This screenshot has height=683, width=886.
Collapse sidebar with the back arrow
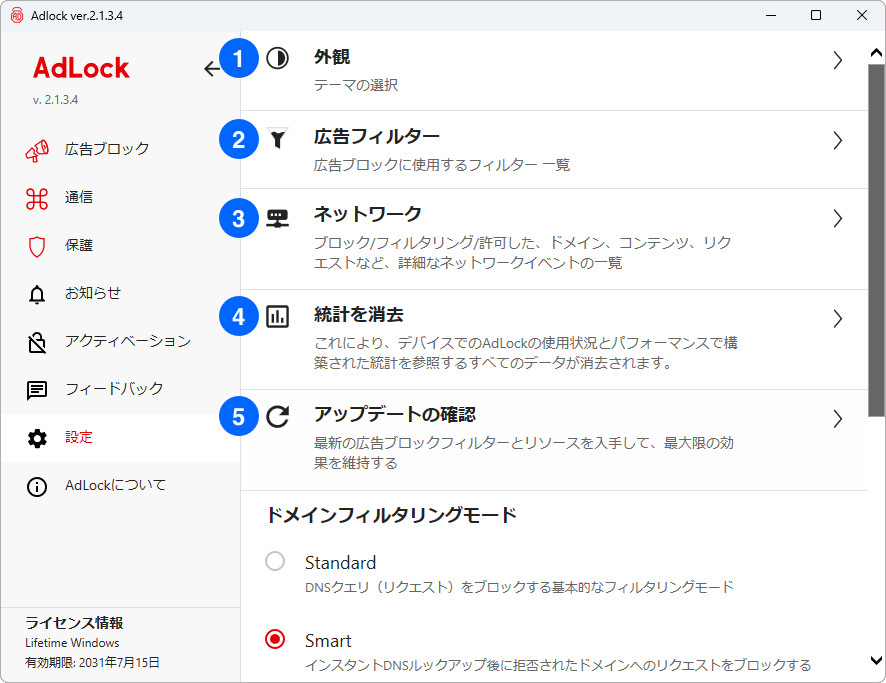(x=212, y=68)
